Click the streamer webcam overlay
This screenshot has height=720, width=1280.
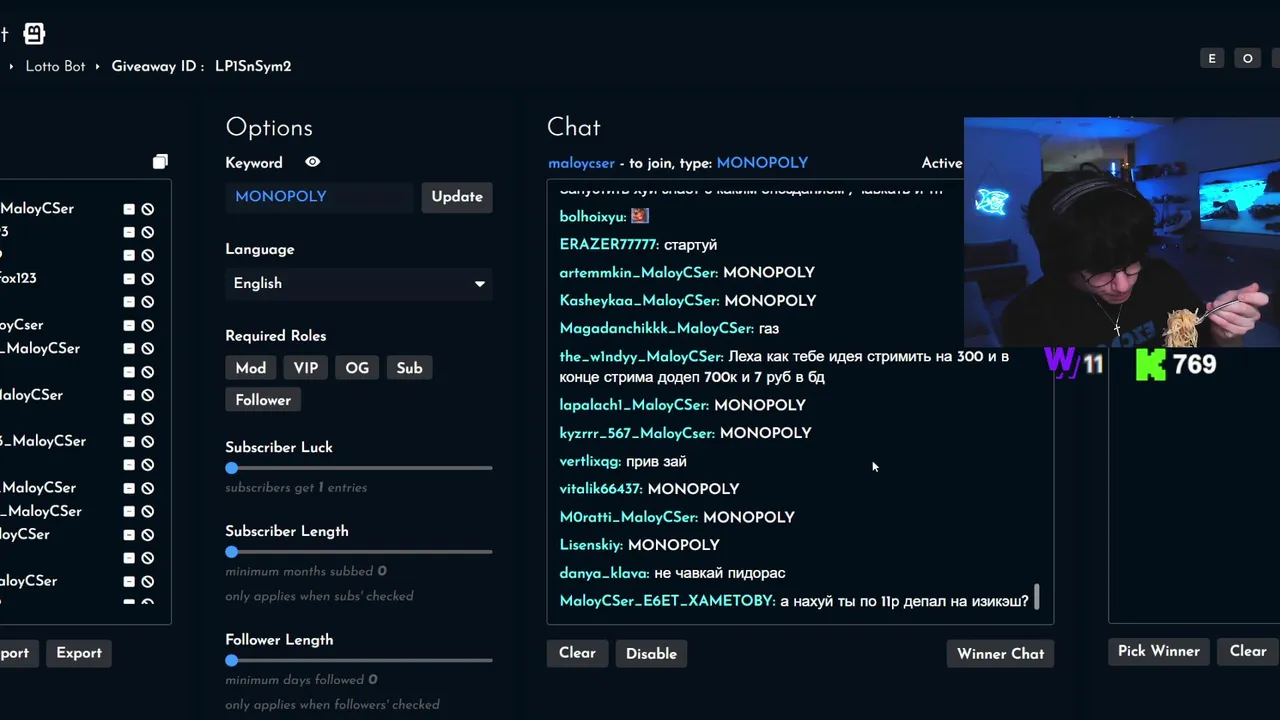pyautogui.click(x=1122, y=232)
